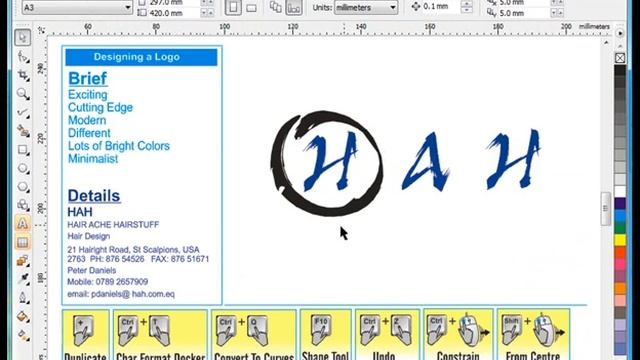Open the A3 page size dropdown
640x360 pixels.
(127, 7)
